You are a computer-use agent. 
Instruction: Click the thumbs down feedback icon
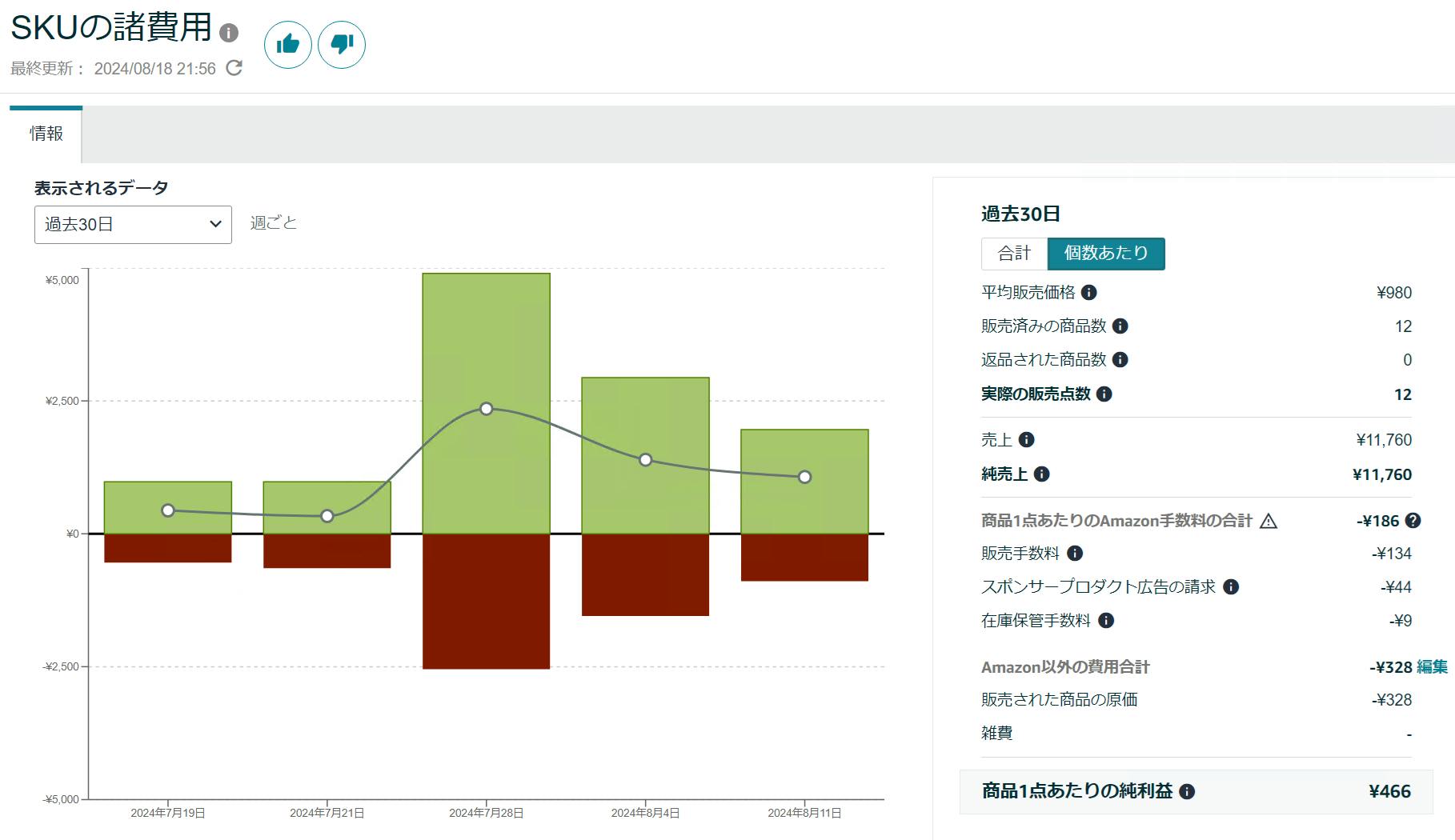click(342, 44)
